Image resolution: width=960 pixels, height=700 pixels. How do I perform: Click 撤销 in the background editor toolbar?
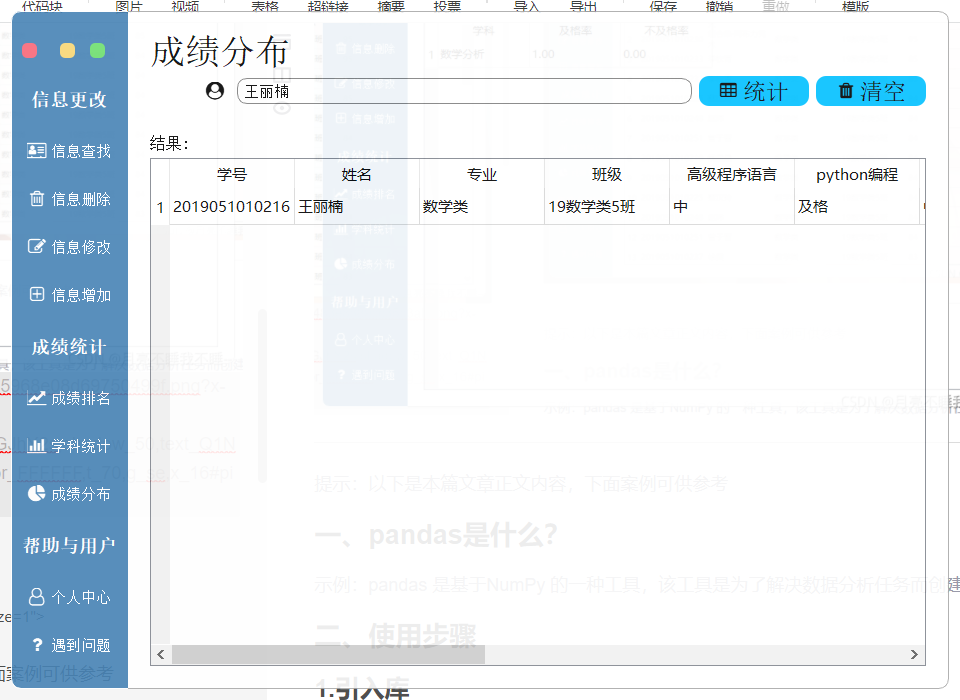point(719,6)
